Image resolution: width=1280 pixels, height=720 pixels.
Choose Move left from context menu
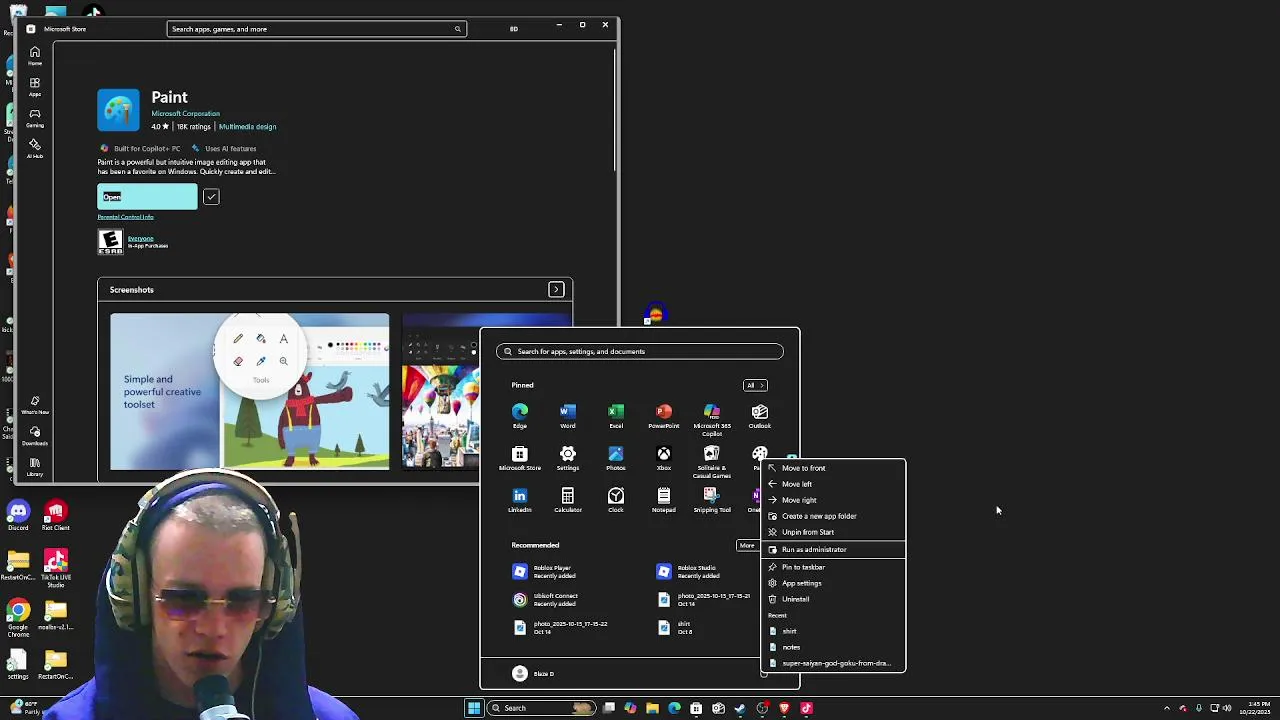(833, 484)
